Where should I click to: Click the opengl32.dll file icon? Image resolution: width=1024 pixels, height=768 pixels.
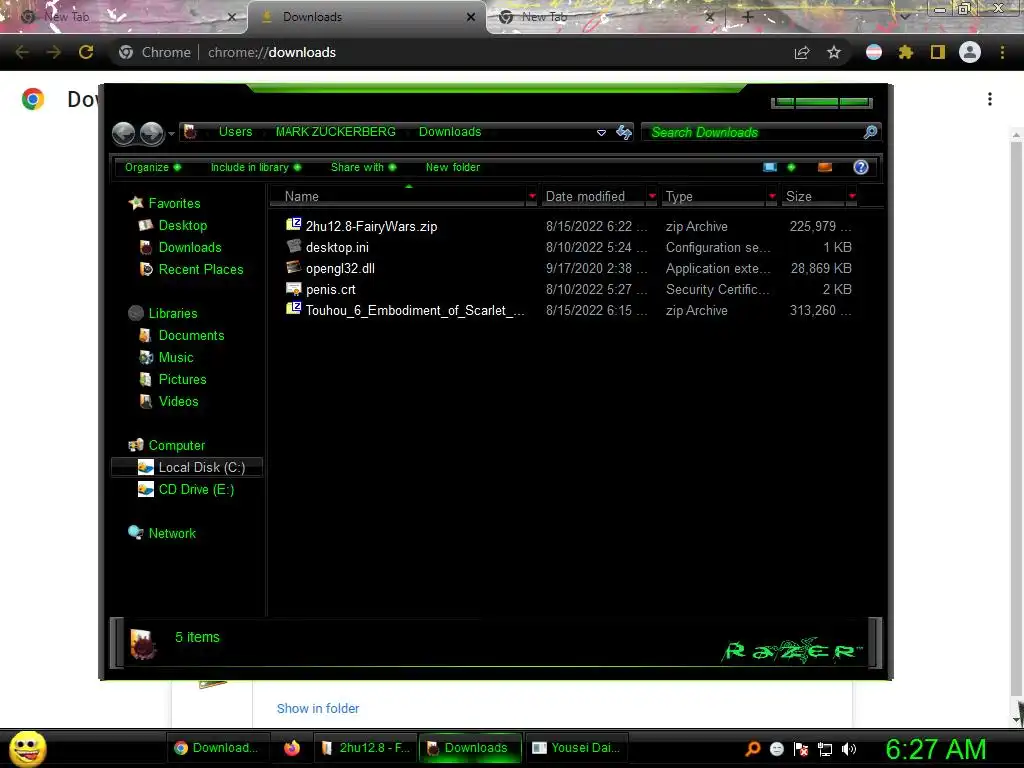tap(294, 267)
